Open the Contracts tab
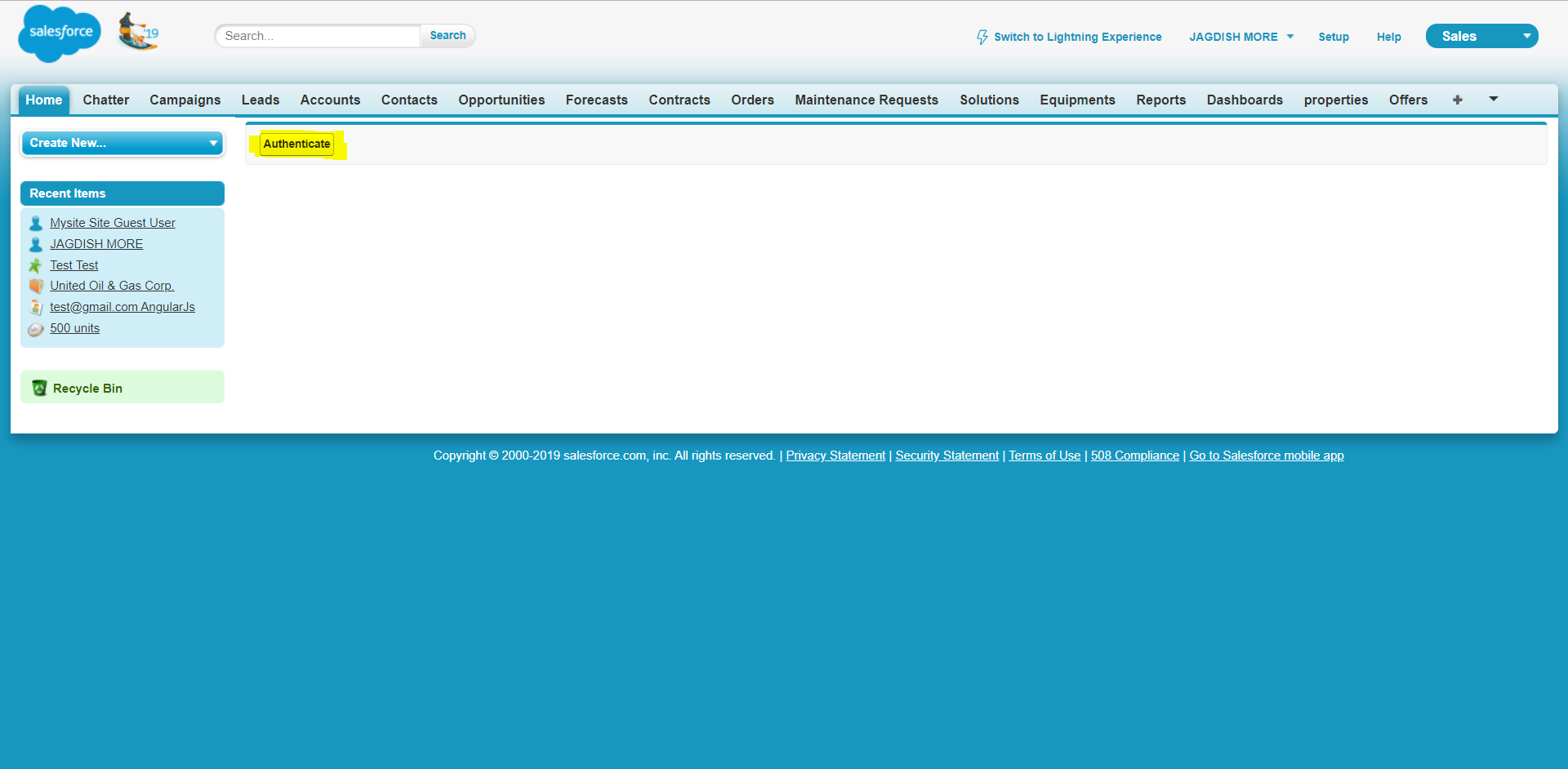This screenshot has height=769, width=1568. point(679,100)
